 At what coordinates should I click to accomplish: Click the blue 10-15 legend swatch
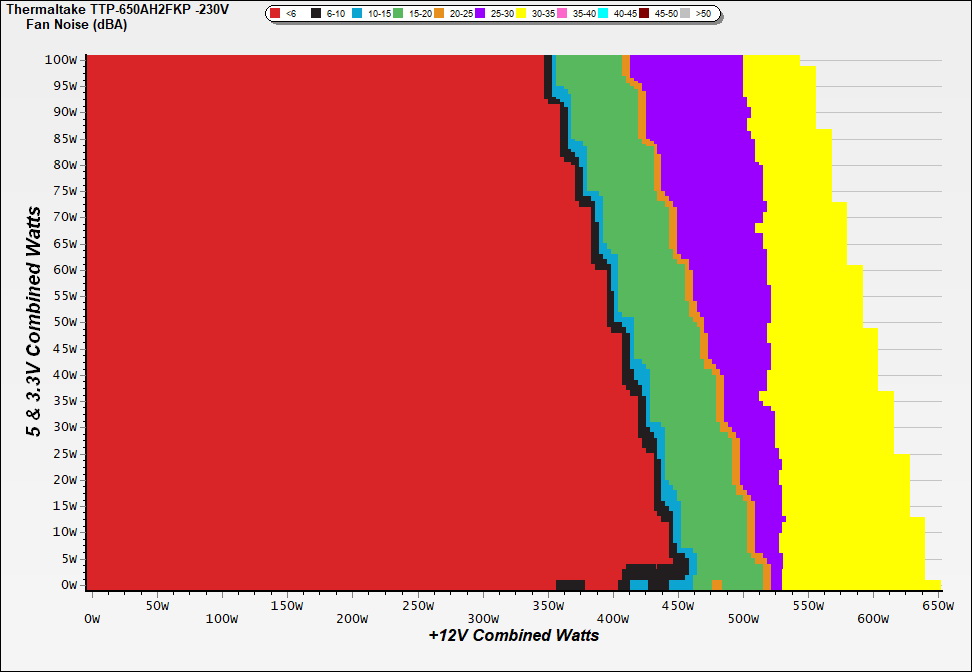point(358,14)
